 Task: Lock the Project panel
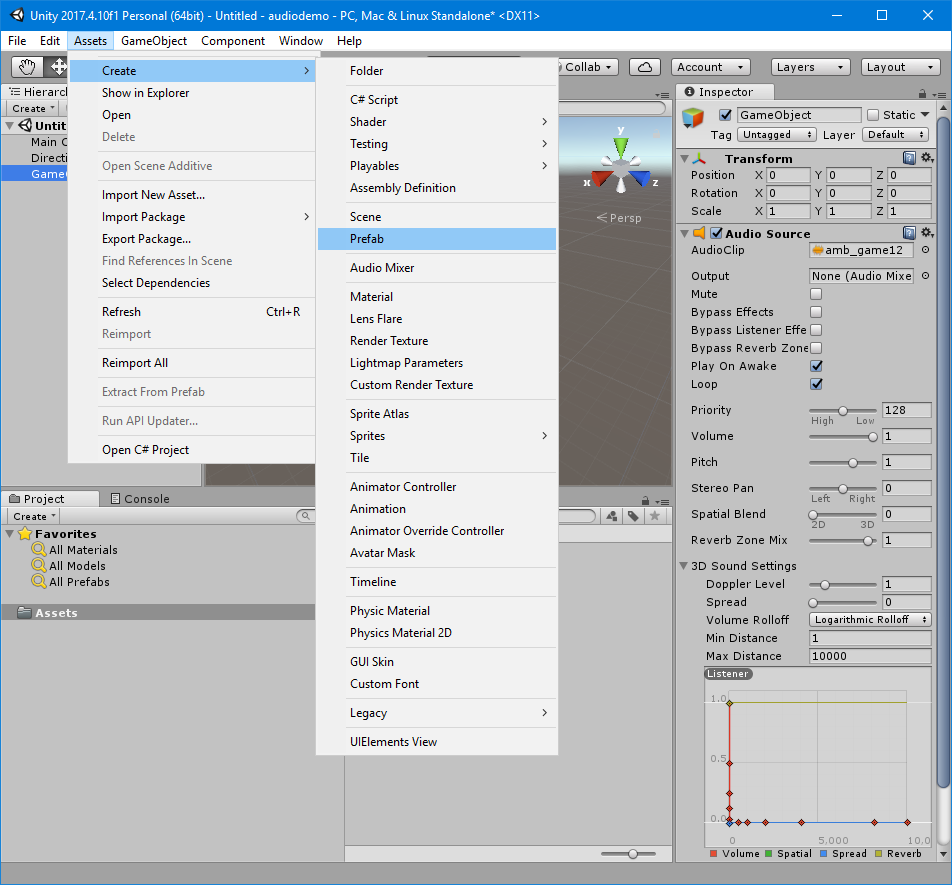click(x=645, y=500)
